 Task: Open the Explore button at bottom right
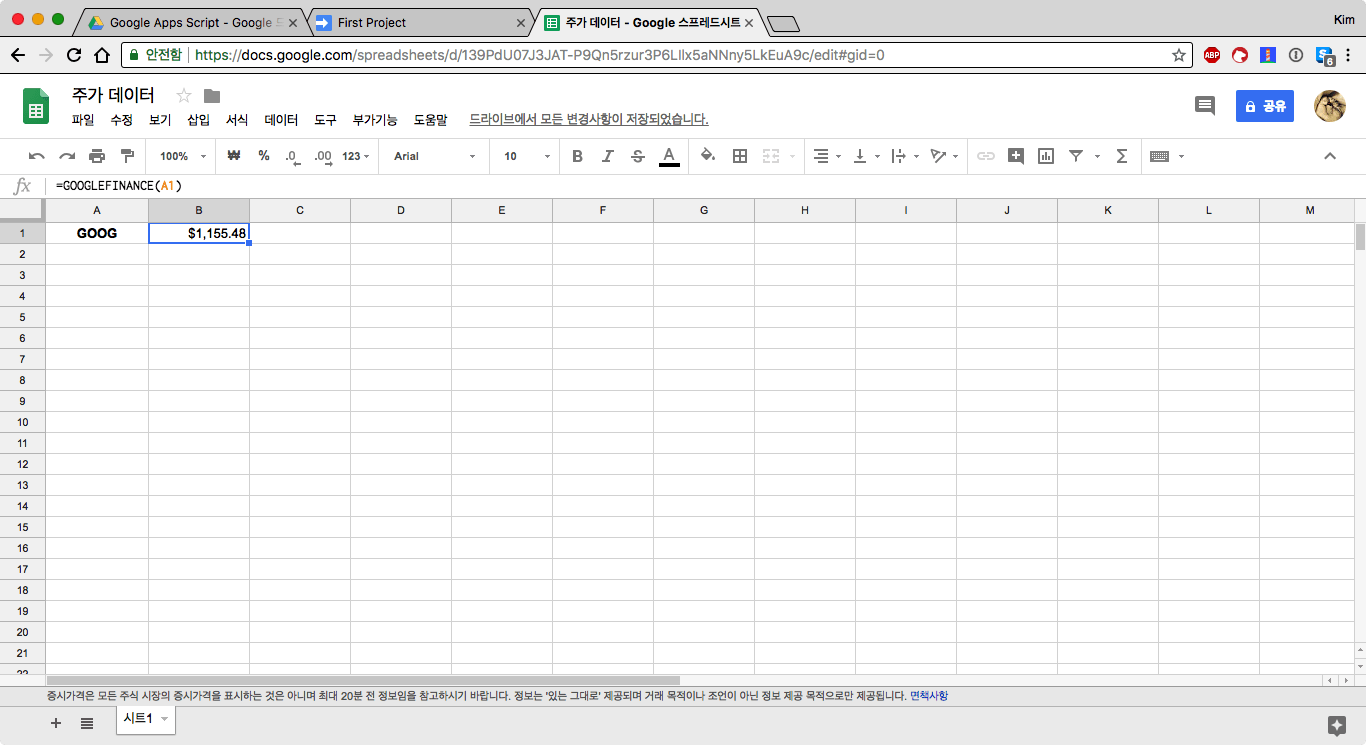click(1336, 725)
